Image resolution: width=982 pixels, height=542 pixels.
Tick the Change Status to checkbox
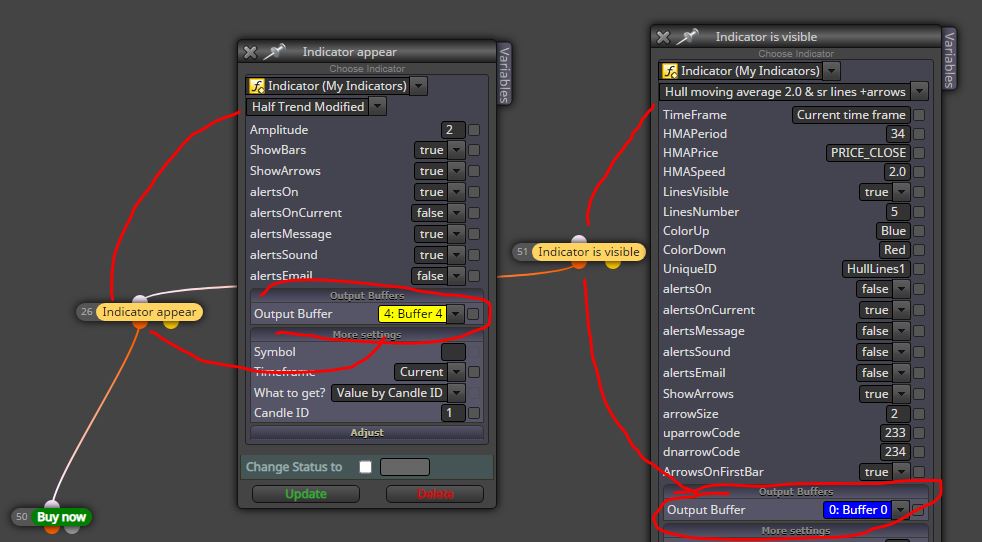click(366, 467)
